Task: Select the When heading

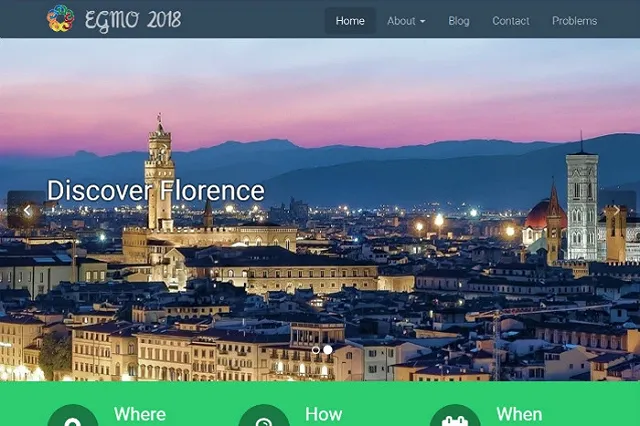Action: point(519,414)
